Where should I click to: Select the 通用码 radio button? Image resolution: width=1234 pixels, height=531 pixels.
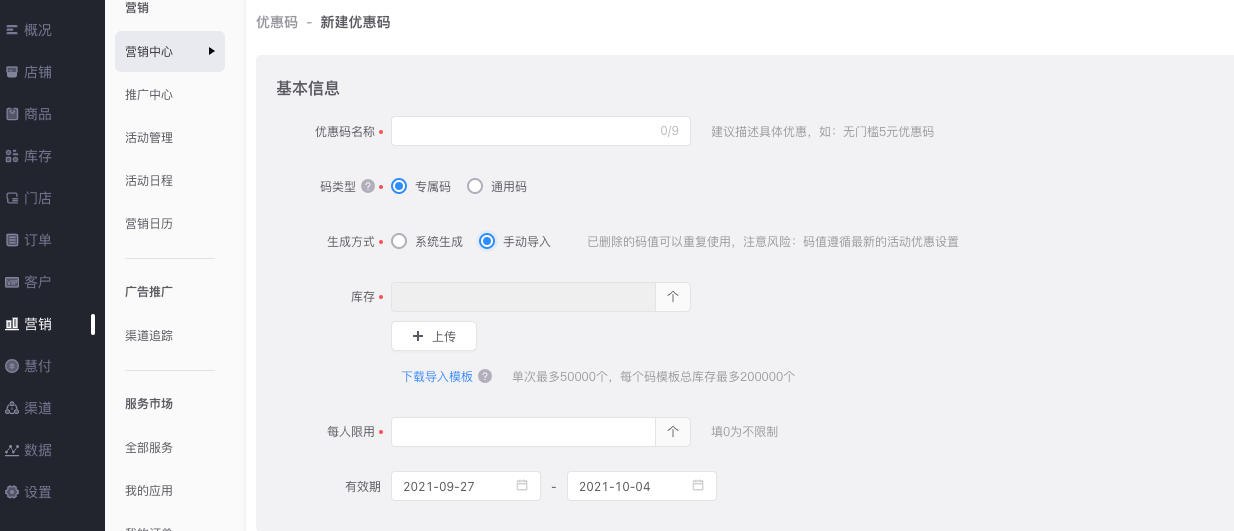click(475, 186)
